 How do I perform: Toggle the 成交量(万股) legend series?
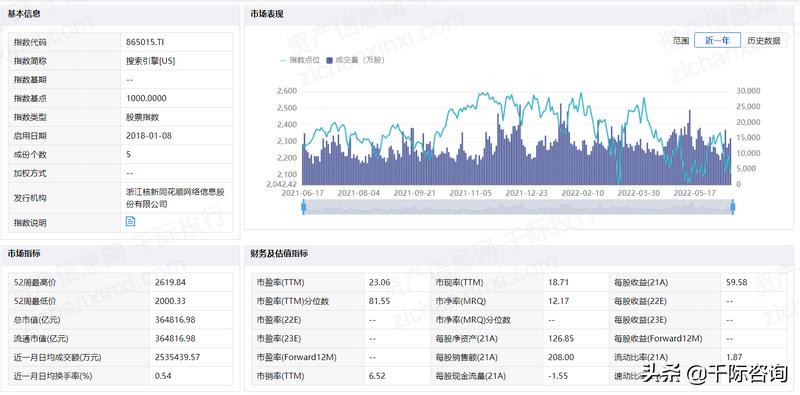355,60
